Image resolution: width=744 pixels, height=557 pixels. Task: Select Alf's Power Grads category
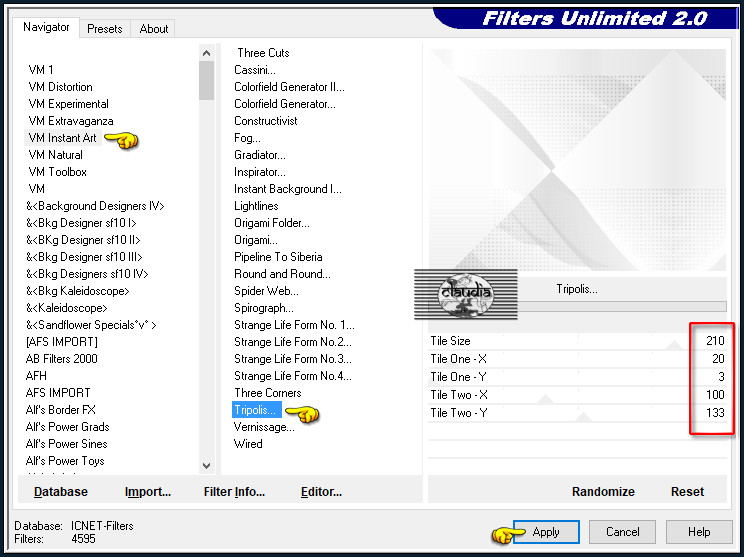(67, 427)
